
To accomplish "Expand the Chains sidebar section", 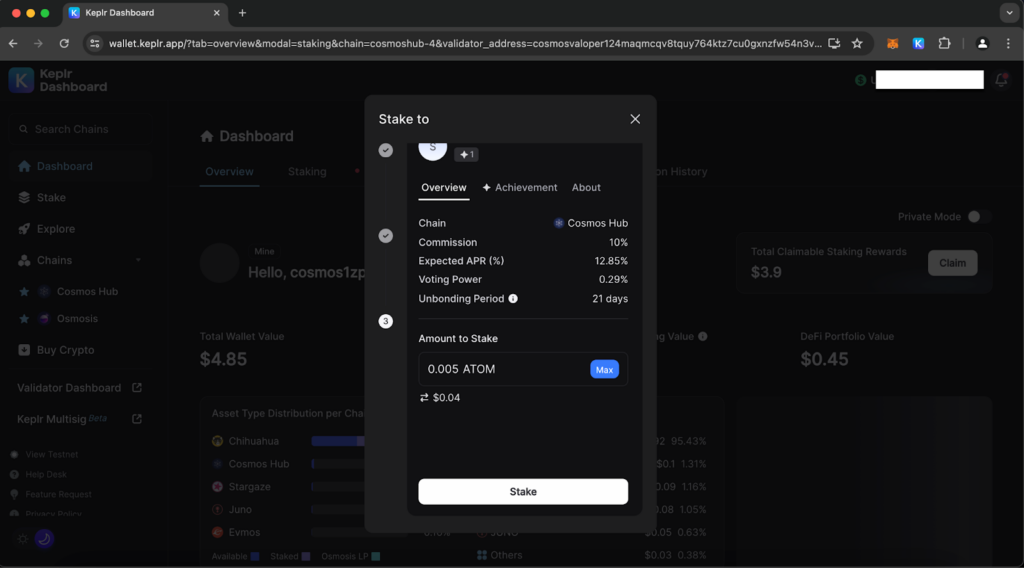I will click(x=137, y=261).
